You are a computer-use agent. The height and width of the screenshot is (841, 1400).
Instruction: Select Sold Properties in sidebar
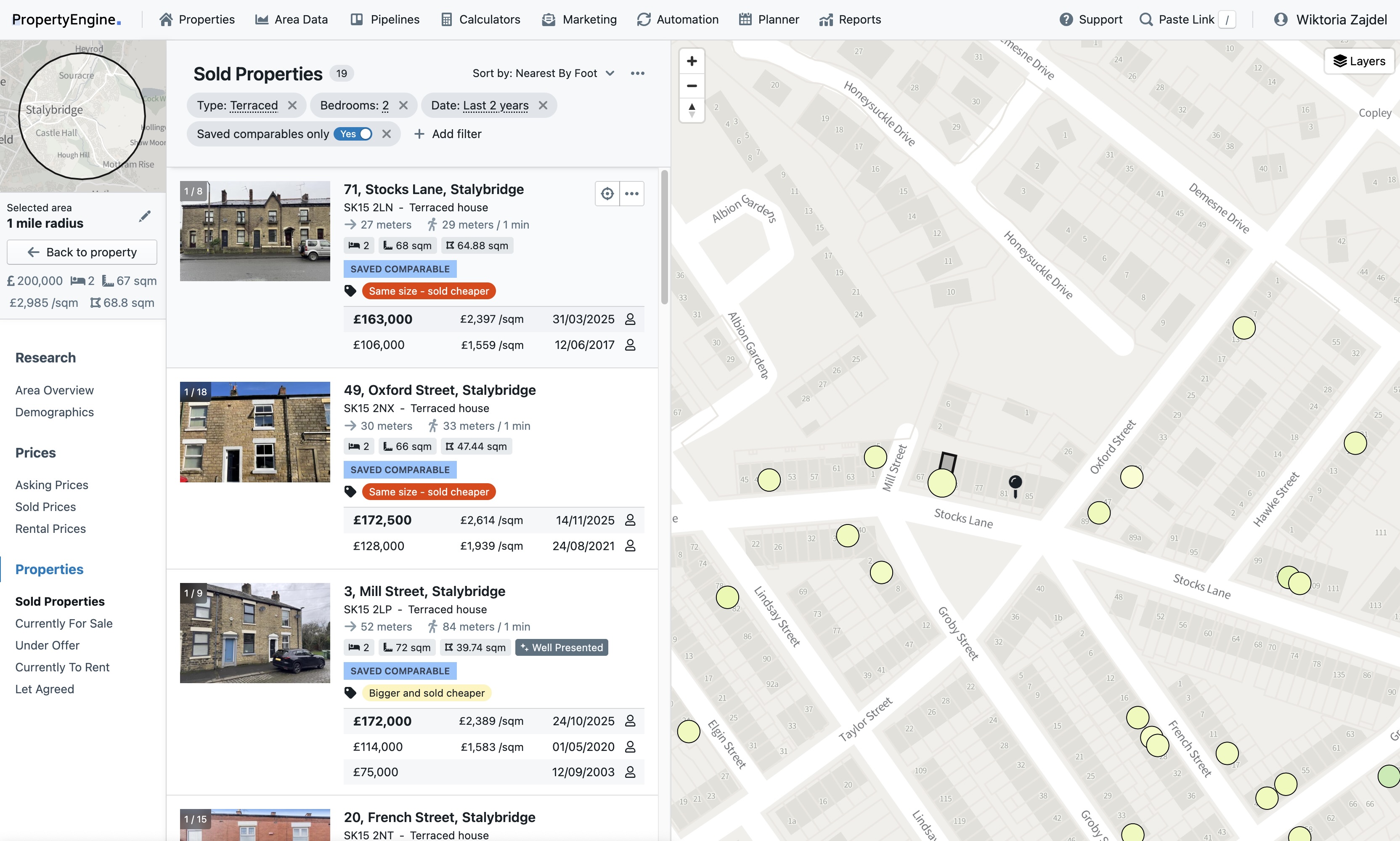60,601
